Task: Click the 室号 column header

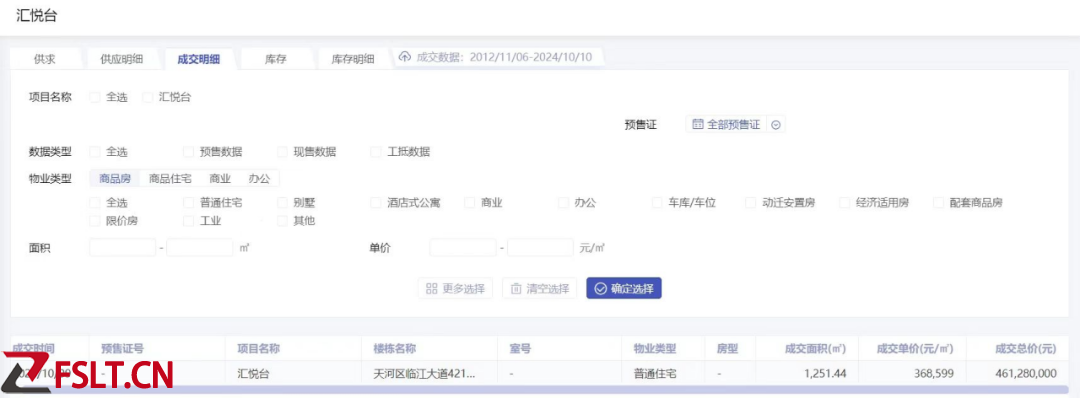Action: [520, 348]
